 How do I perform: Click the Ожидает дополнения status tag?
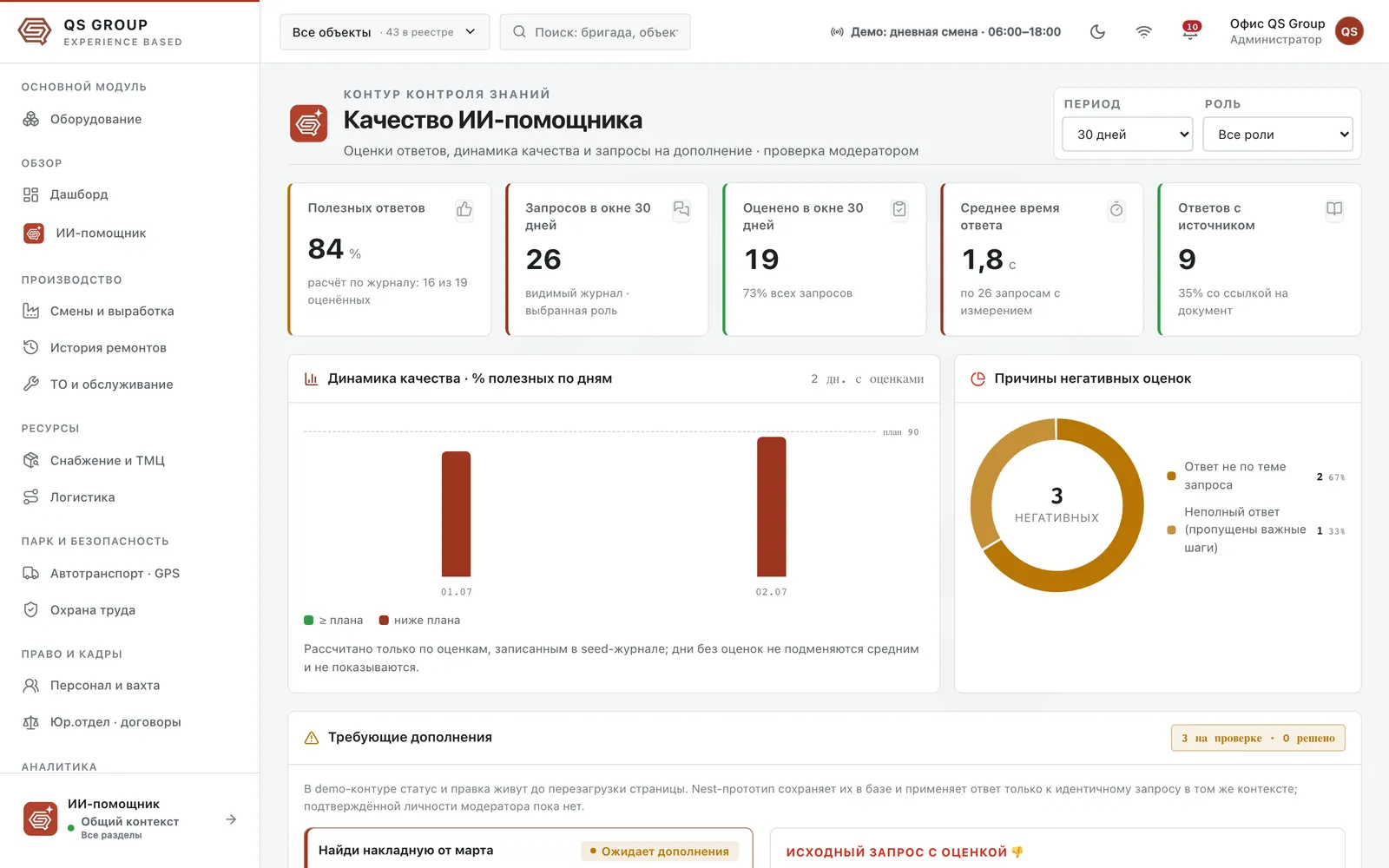pos(660,852)
